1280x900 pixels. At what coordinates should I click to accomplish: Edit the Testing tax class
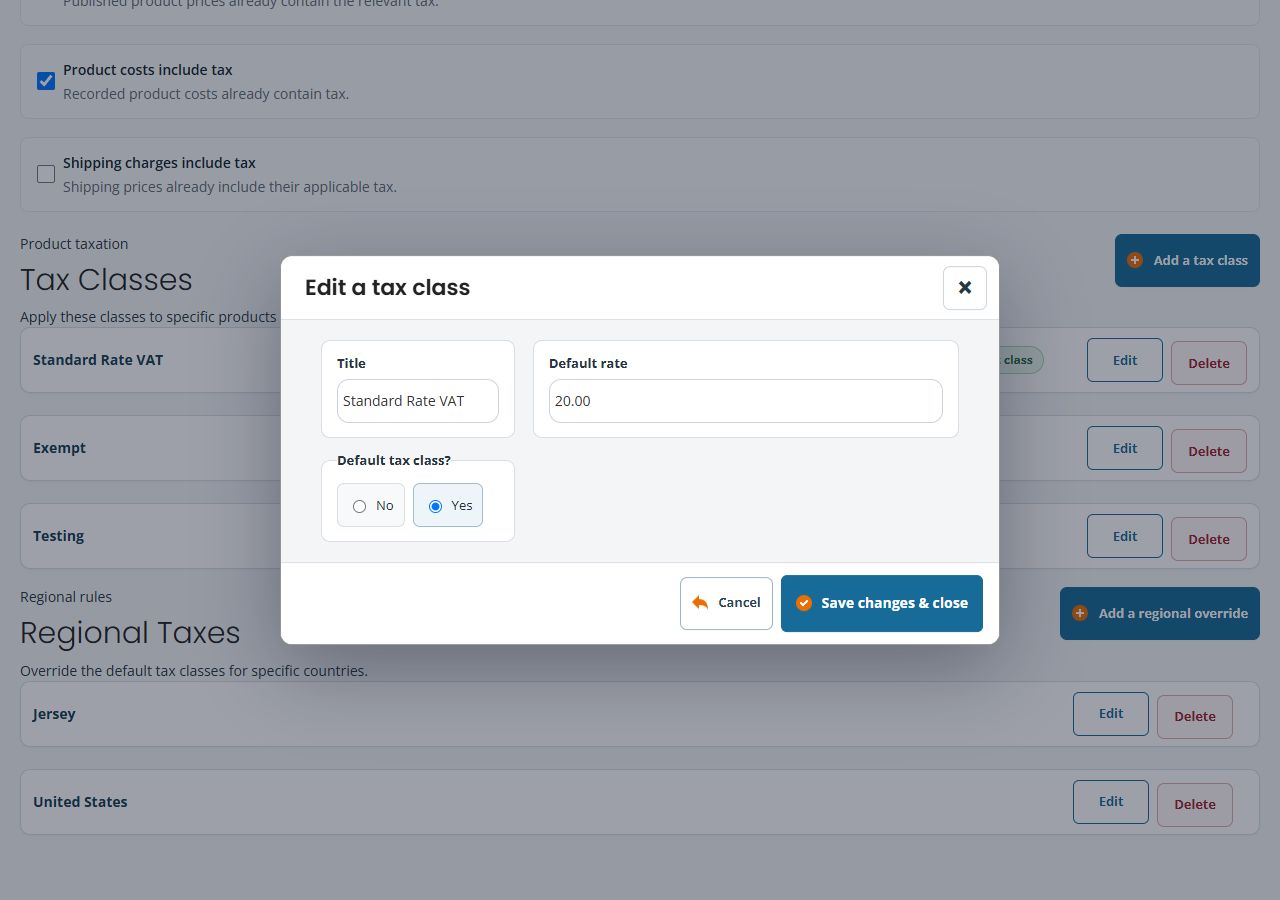pyautogui.click(x=1125, y=536)
